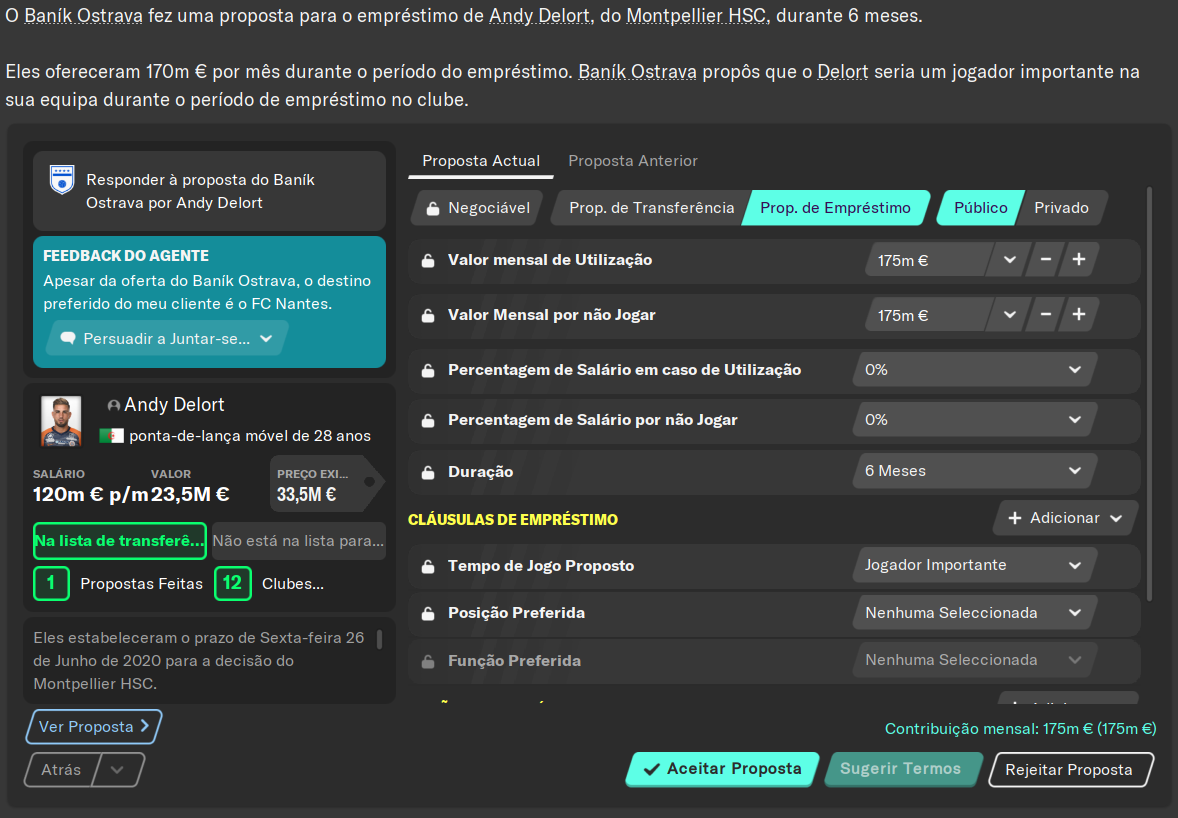Open the 1 Propostas Feitas counter

(51, 584)
